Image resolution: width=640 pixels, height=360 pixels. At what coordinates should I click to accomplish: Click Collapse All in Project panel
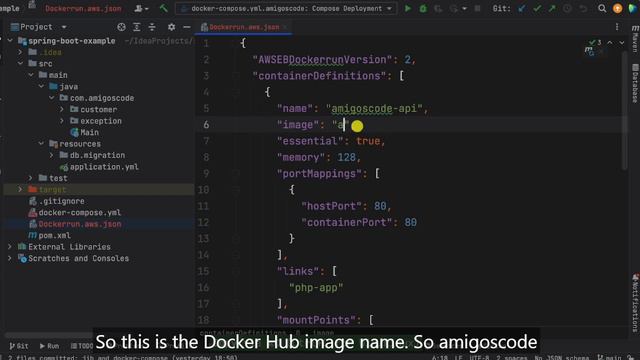[152, 27]
